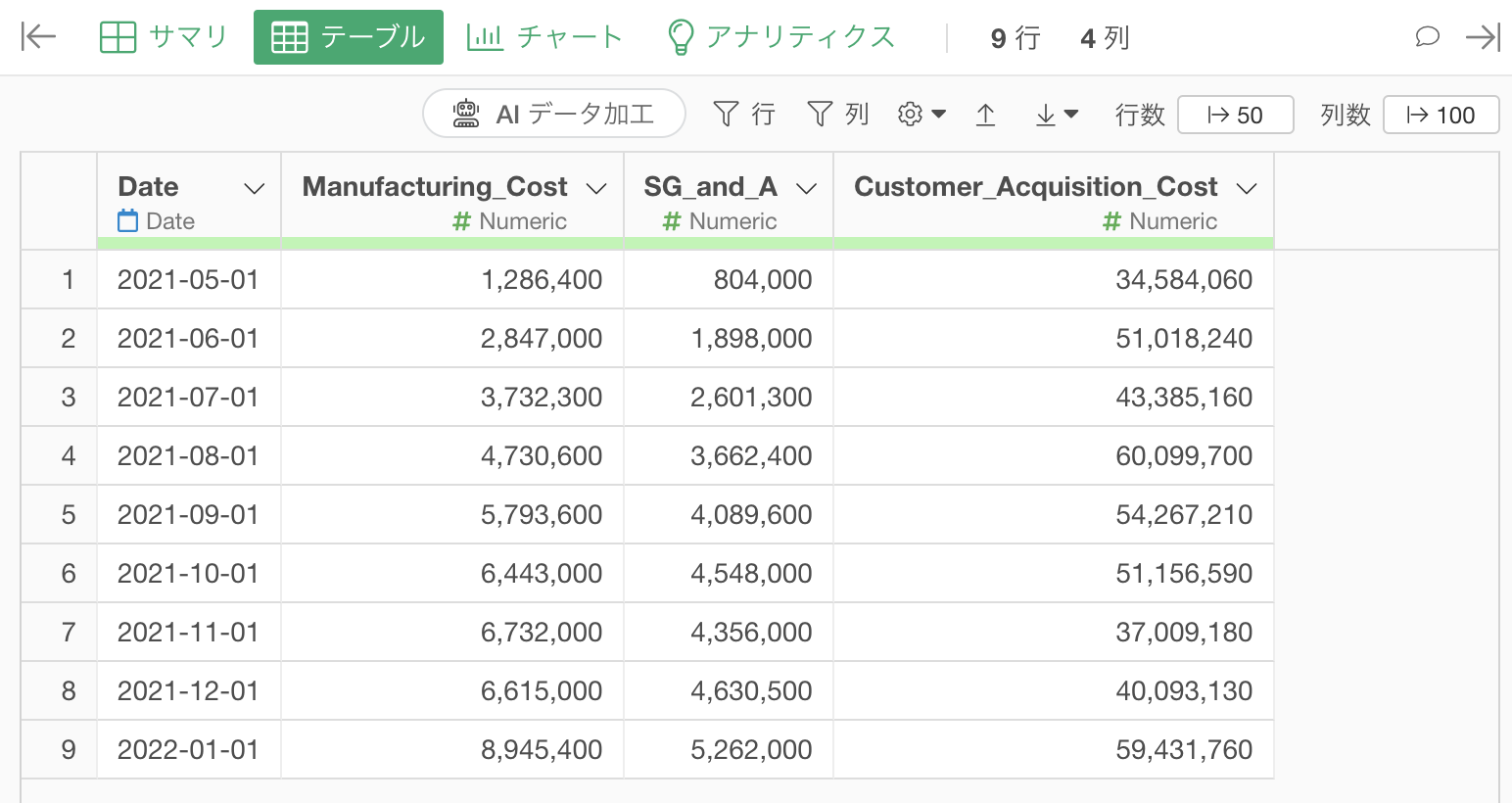Select SG_and_A value 1,898,000
Screen dimensions: 1512x803
click(x=729, y=339)
